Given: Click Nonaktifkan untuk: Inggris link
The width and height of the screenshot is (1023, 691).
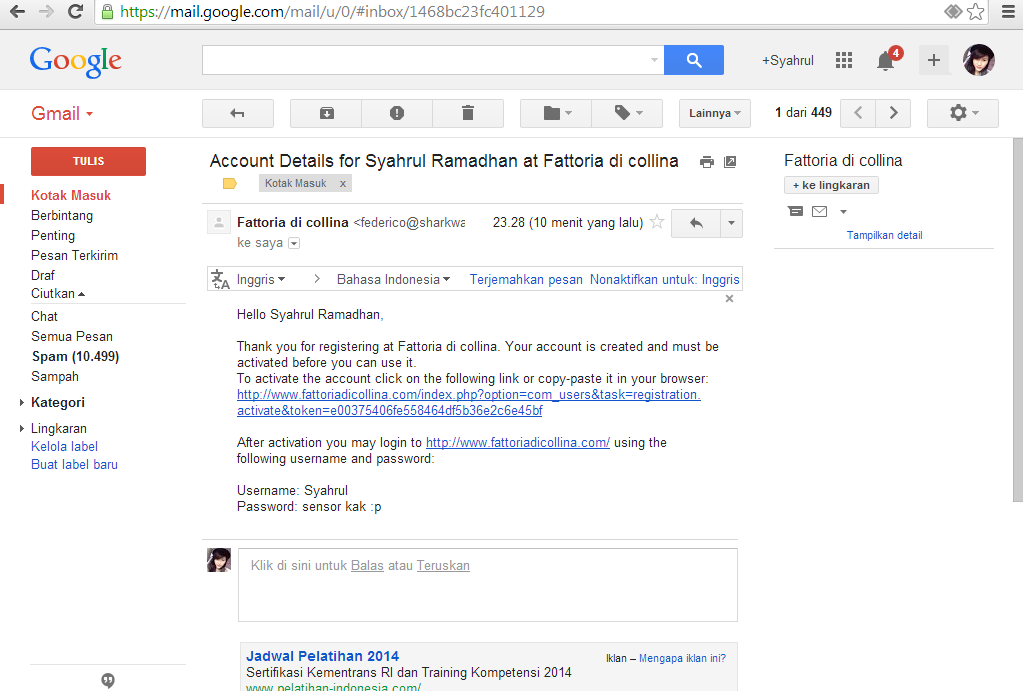Looking at the screenshot, I should pos(664,279).
